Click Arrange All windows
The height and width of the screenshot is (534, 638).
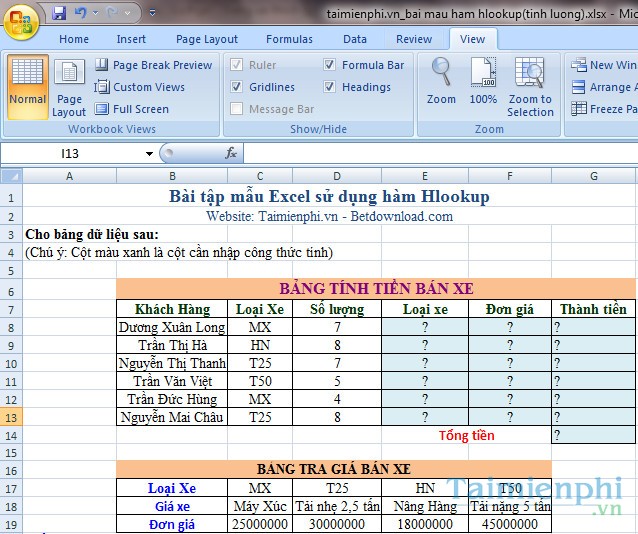tap(604, 87)
